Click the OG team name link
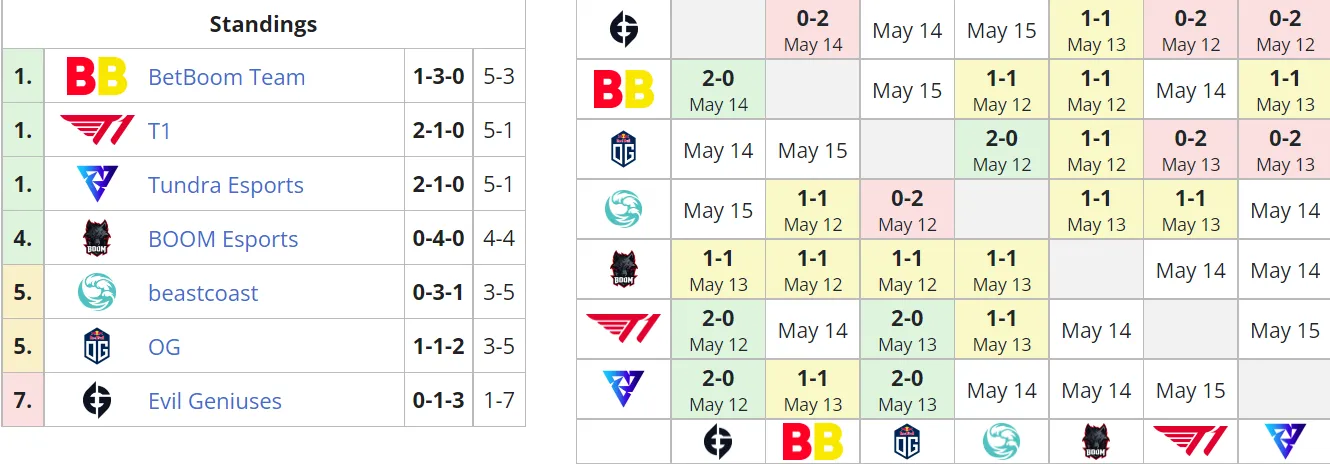 coord(164,347)
